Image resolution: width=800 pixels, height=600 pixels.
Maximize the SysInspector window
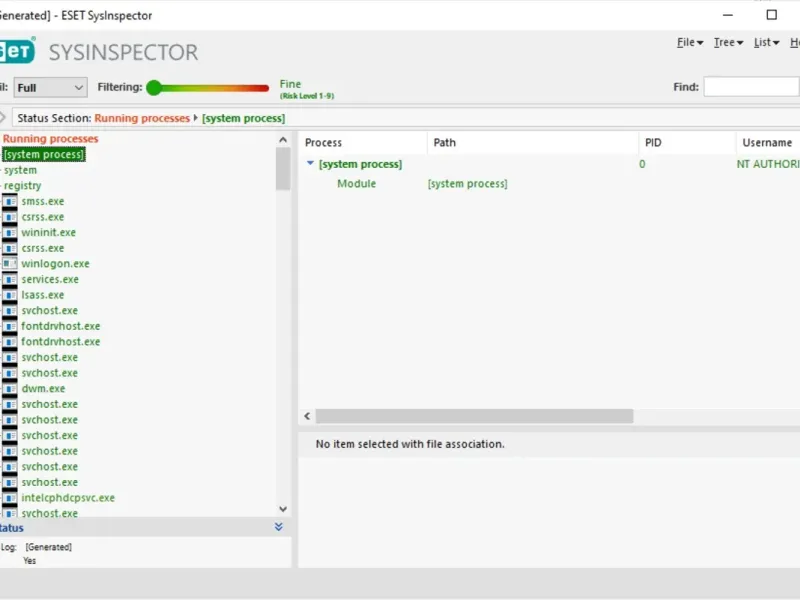point(772,15)
